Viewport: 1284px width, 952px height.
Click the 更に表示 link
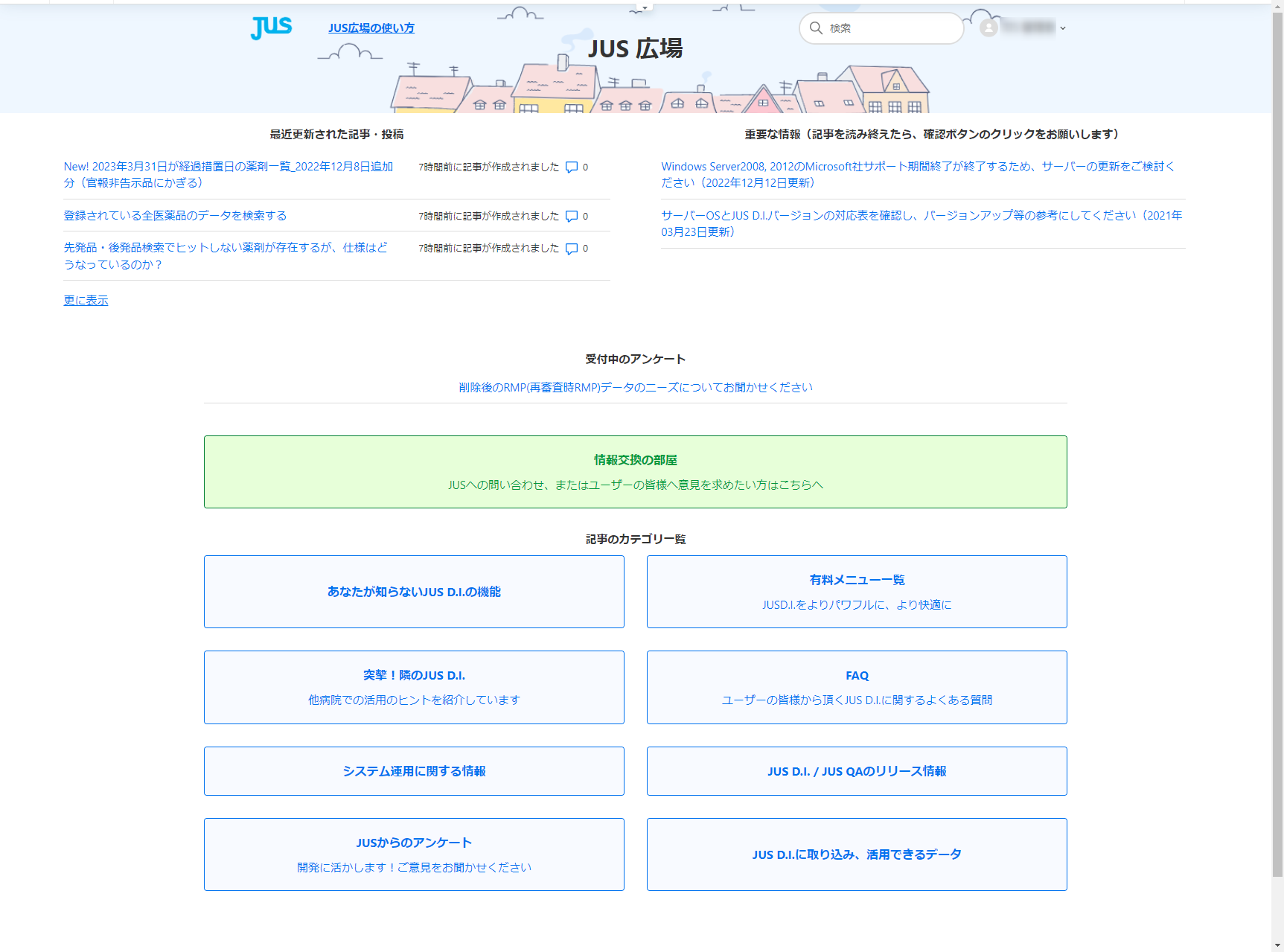86,300
